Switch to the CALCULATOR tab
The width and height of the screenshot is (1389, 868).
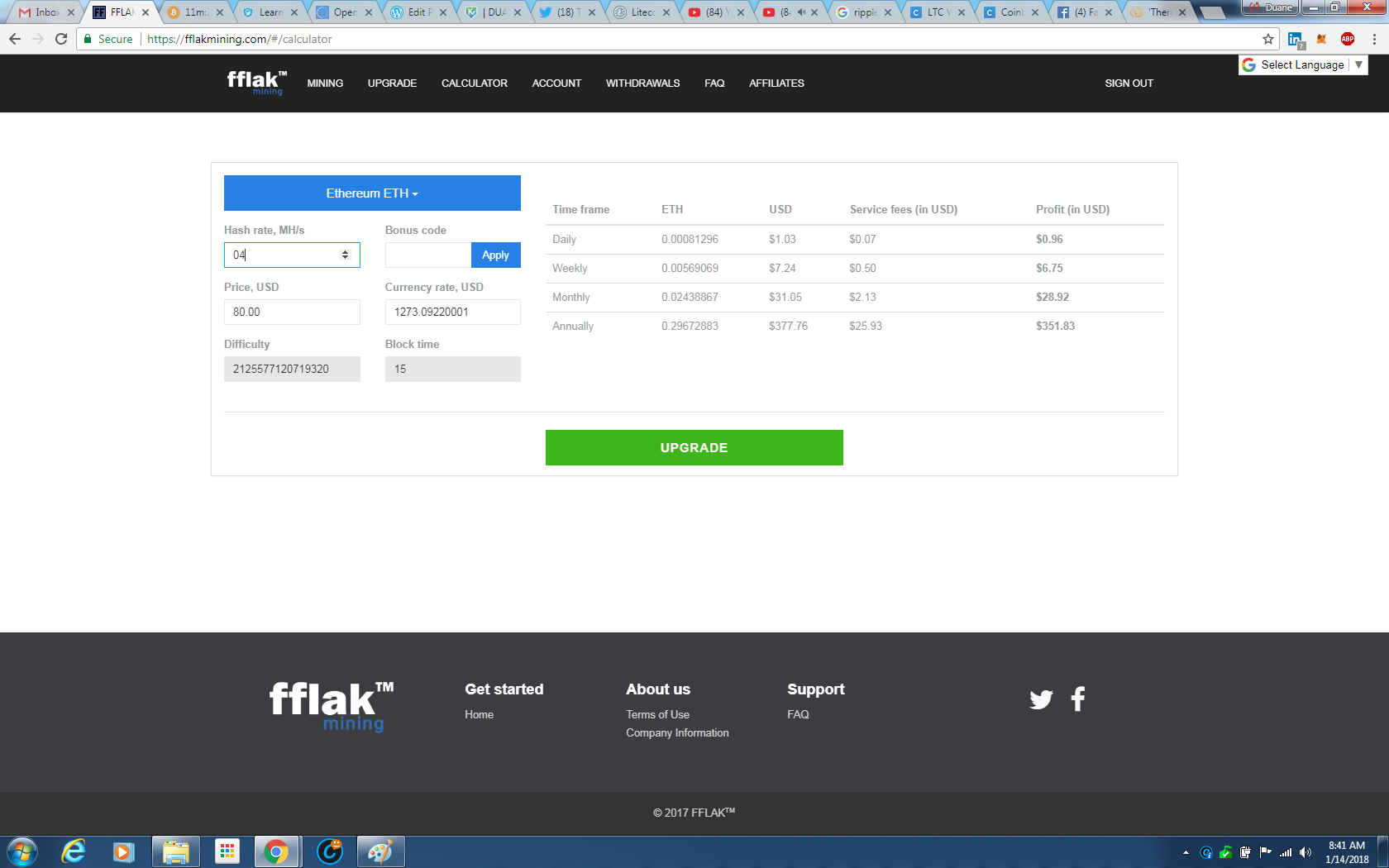click(x=475, y=83)
